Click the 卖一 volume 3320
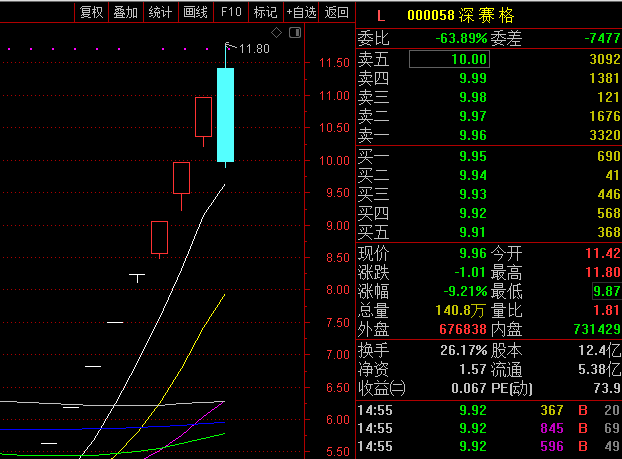 pyautogui.click(x=605, y=135)
